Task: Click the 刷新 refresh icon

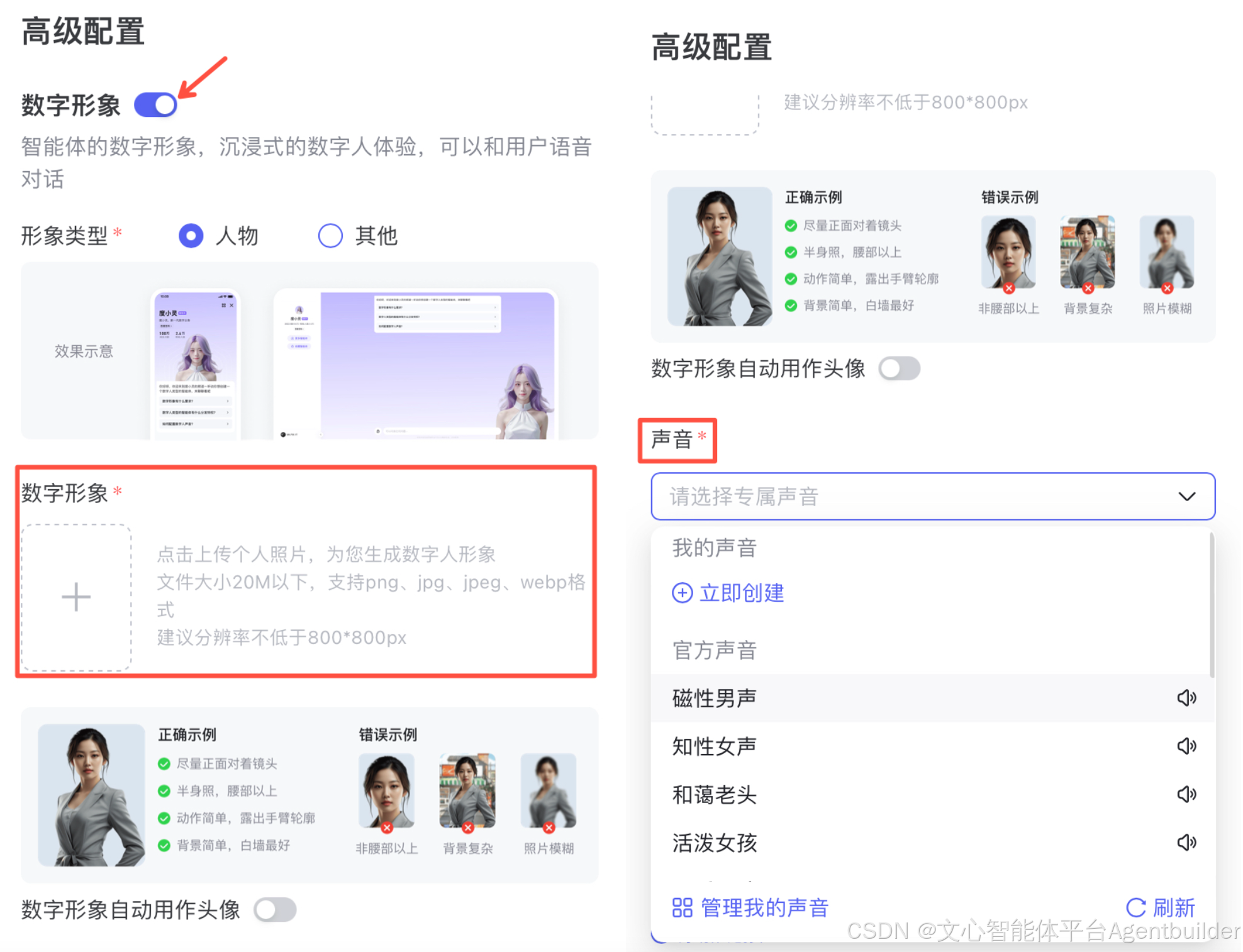Action: tap(1135, 907)
